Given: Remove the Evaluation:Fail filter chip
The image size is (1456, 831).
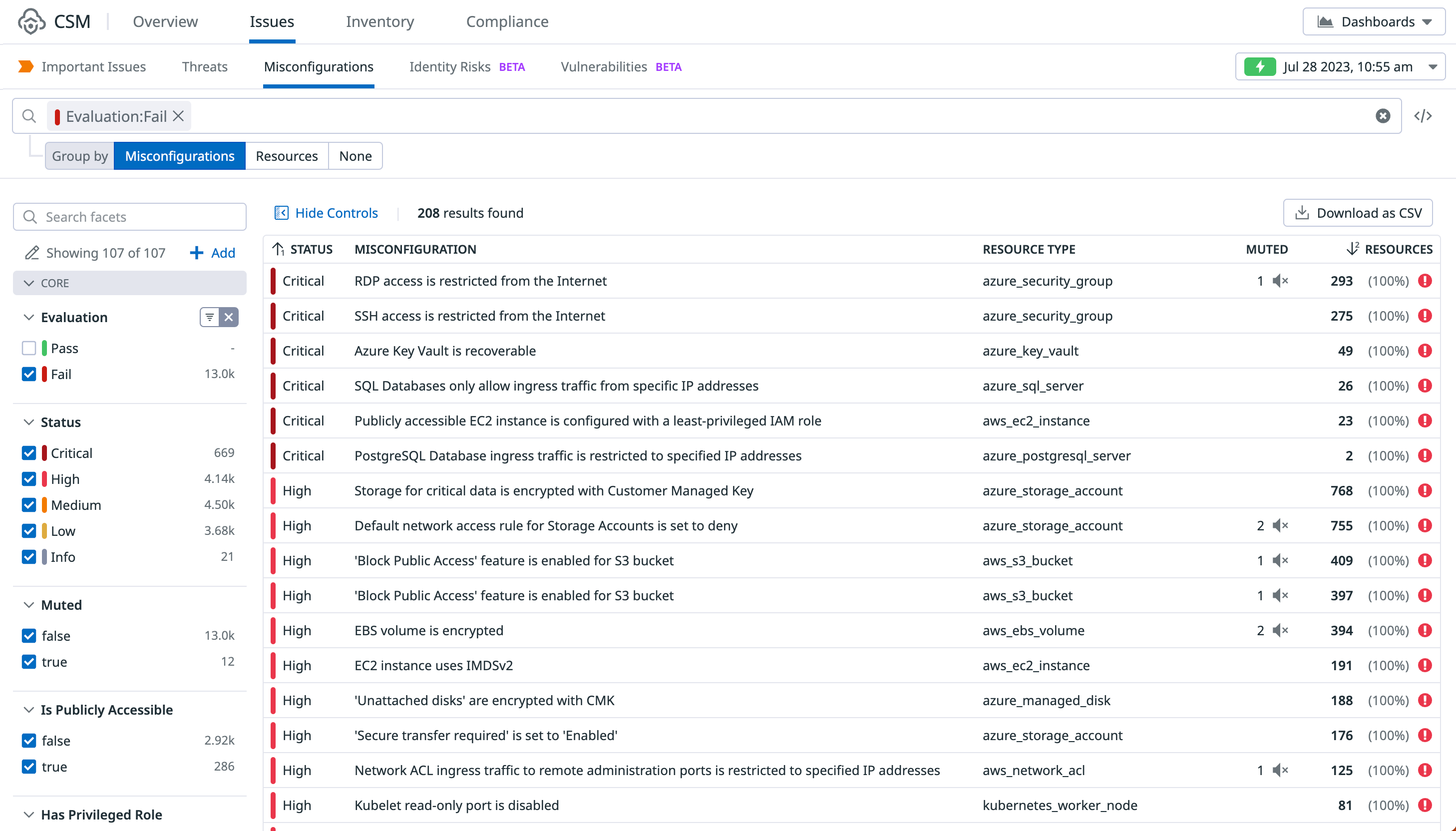Looking at the screenshot, I should click(x=179, y=116).
